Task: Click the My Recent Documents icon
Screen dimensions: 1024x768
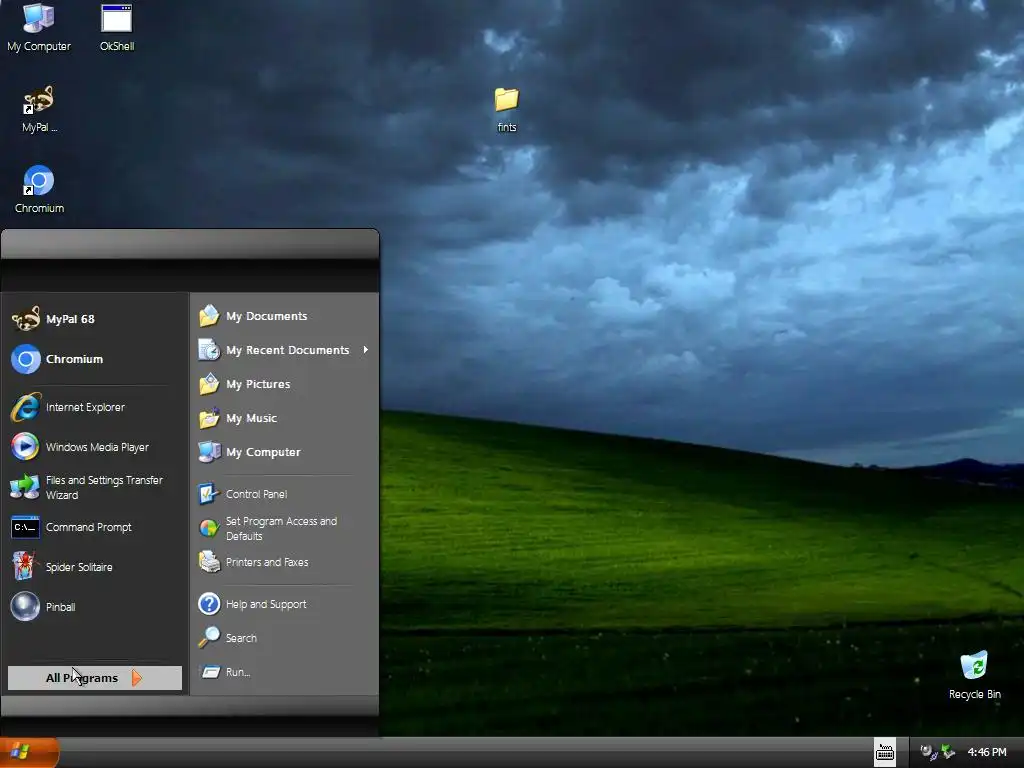Action: (x=209, y=350)
